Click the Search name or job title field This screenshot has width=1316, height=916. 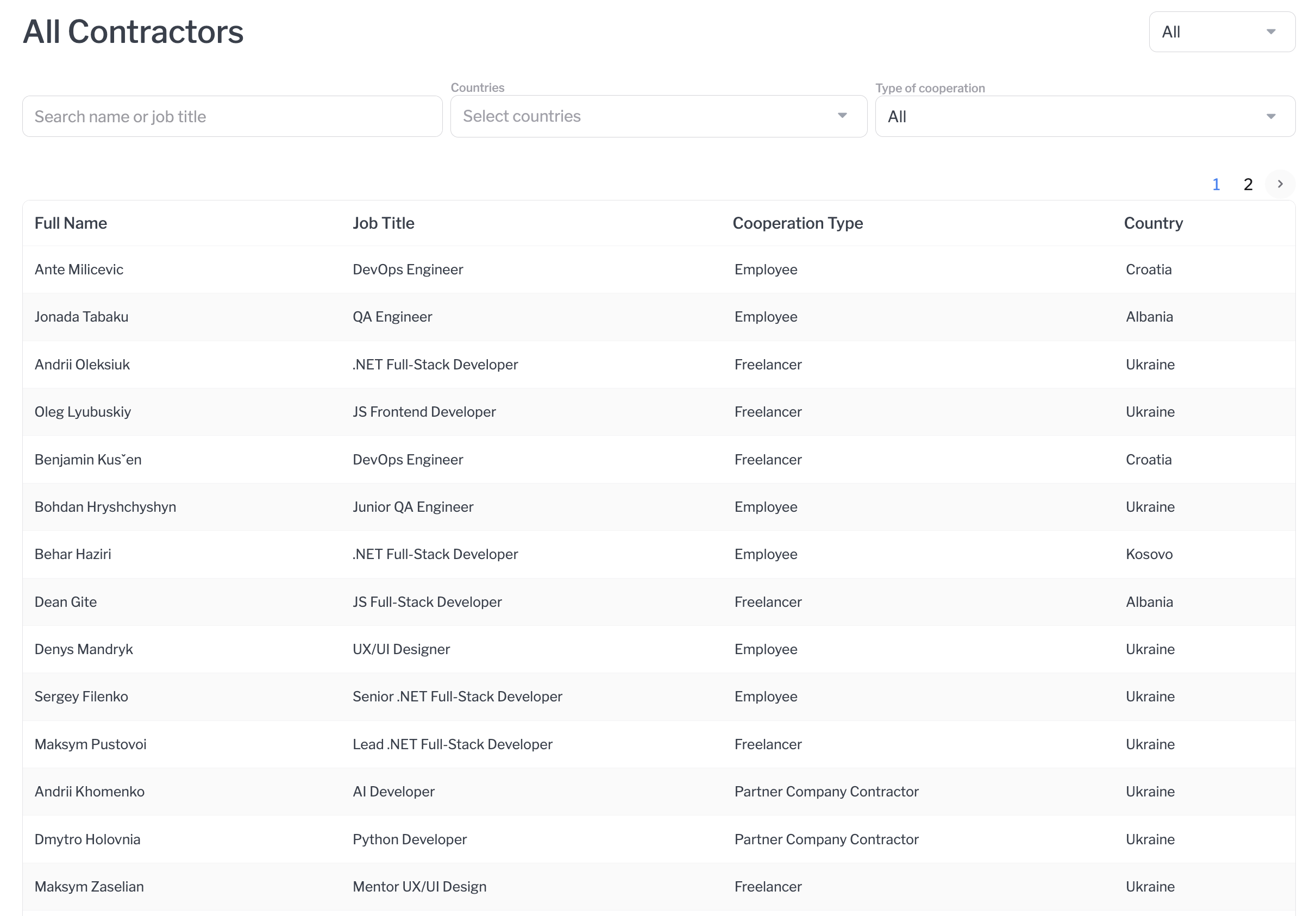point(232,116)
